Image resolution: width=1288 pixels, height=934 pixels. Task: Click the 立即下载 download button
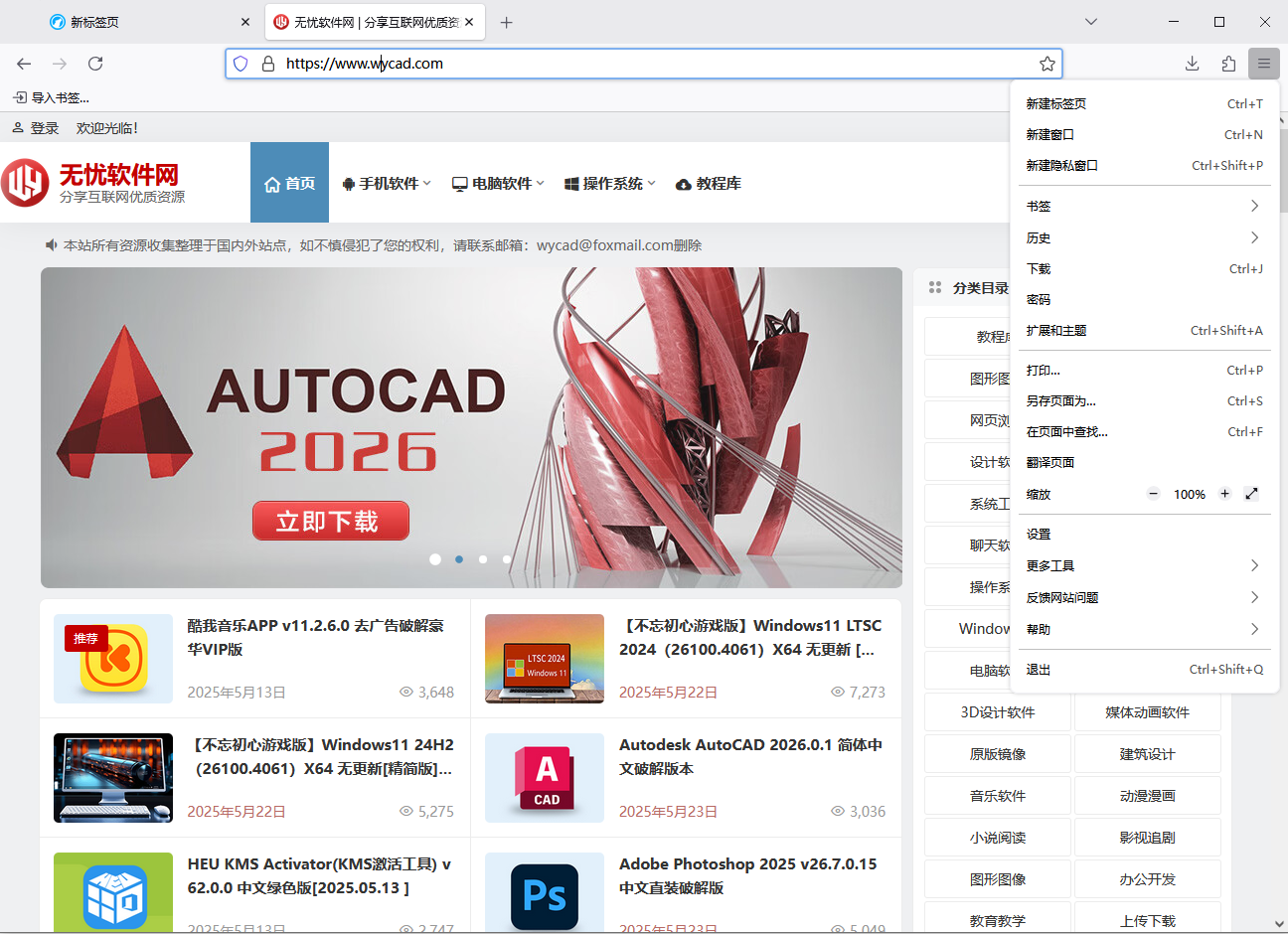tap(330, 520)
